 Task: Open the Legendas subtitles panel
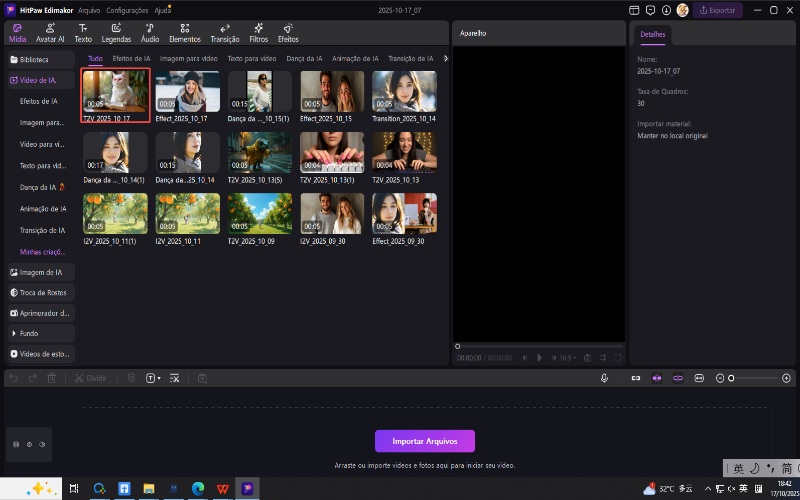tap(116, 32)
